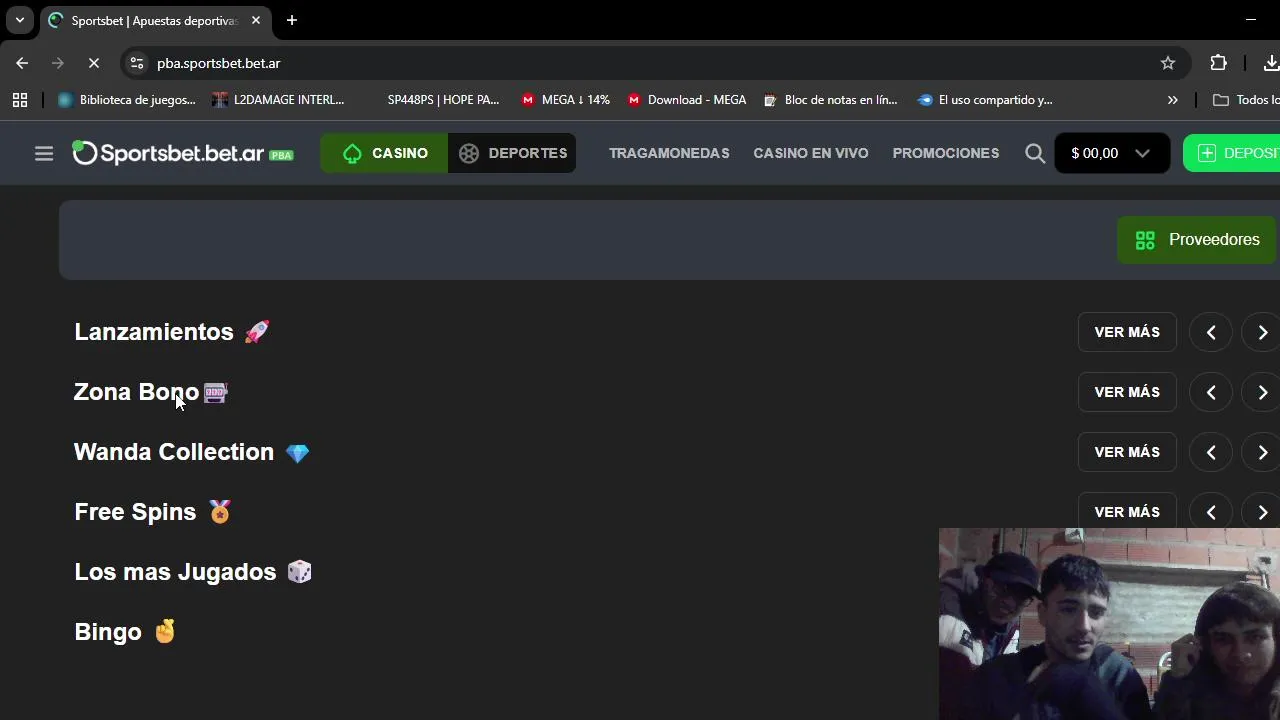This screenshot has width=1280, height=720.
Task: Click VER MÁS for Wanda Collection
Action: [1127, 452]
